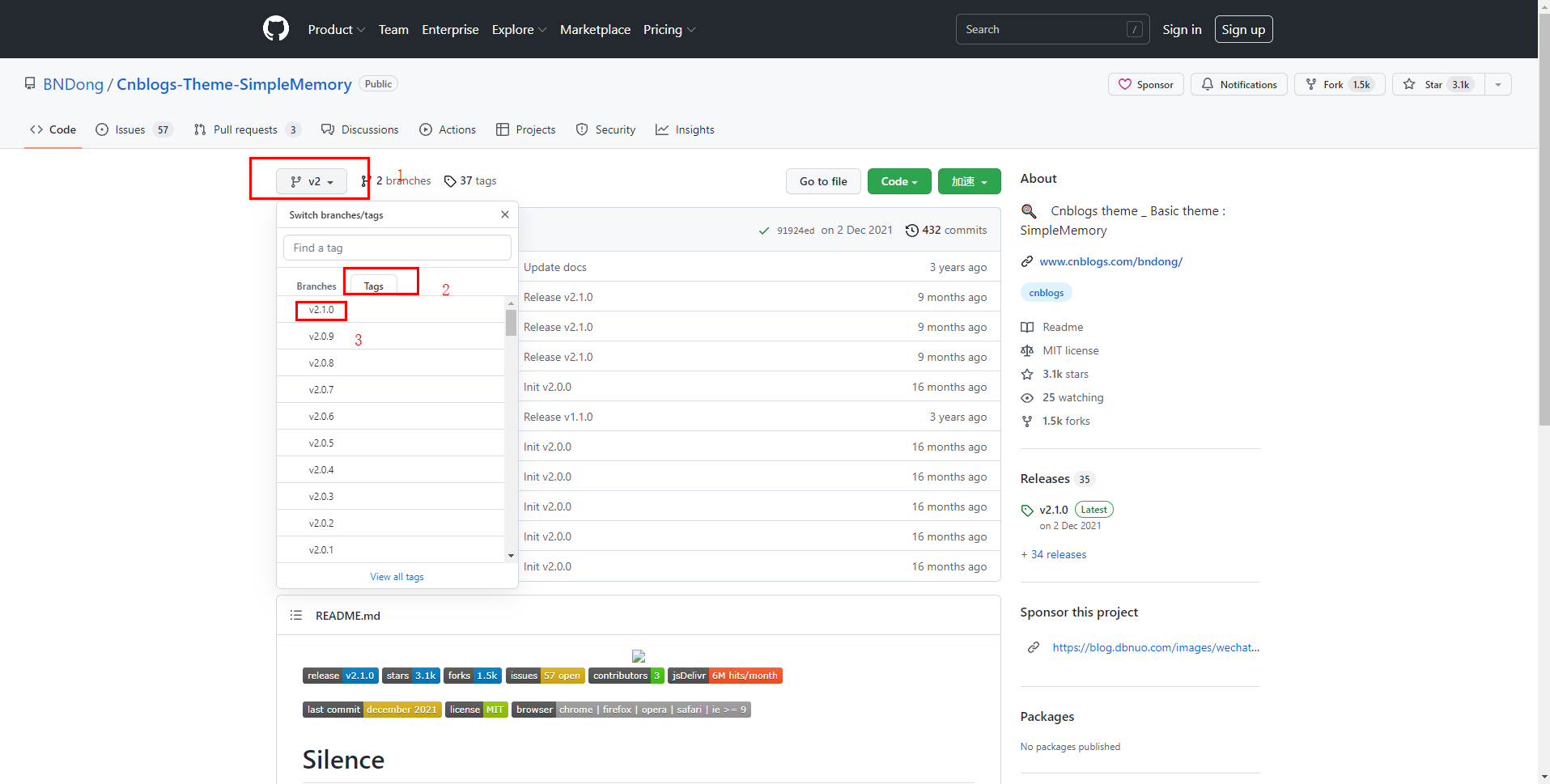1550x784 pixels.
Task: Click the fork icon beside 1.5k forks
Action: tap(1027, 421)
